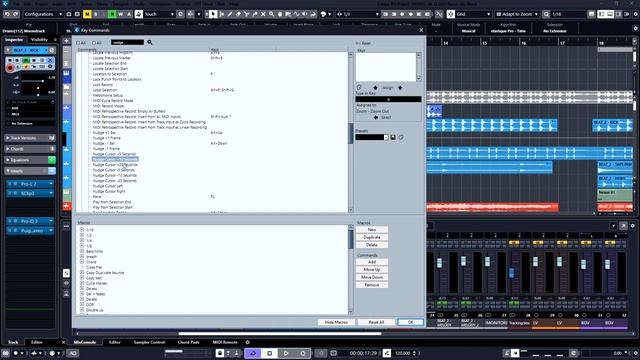This screenshot has width=640, height=360.
Task: Toggle the A button in top toolbar
Action: 129,14
